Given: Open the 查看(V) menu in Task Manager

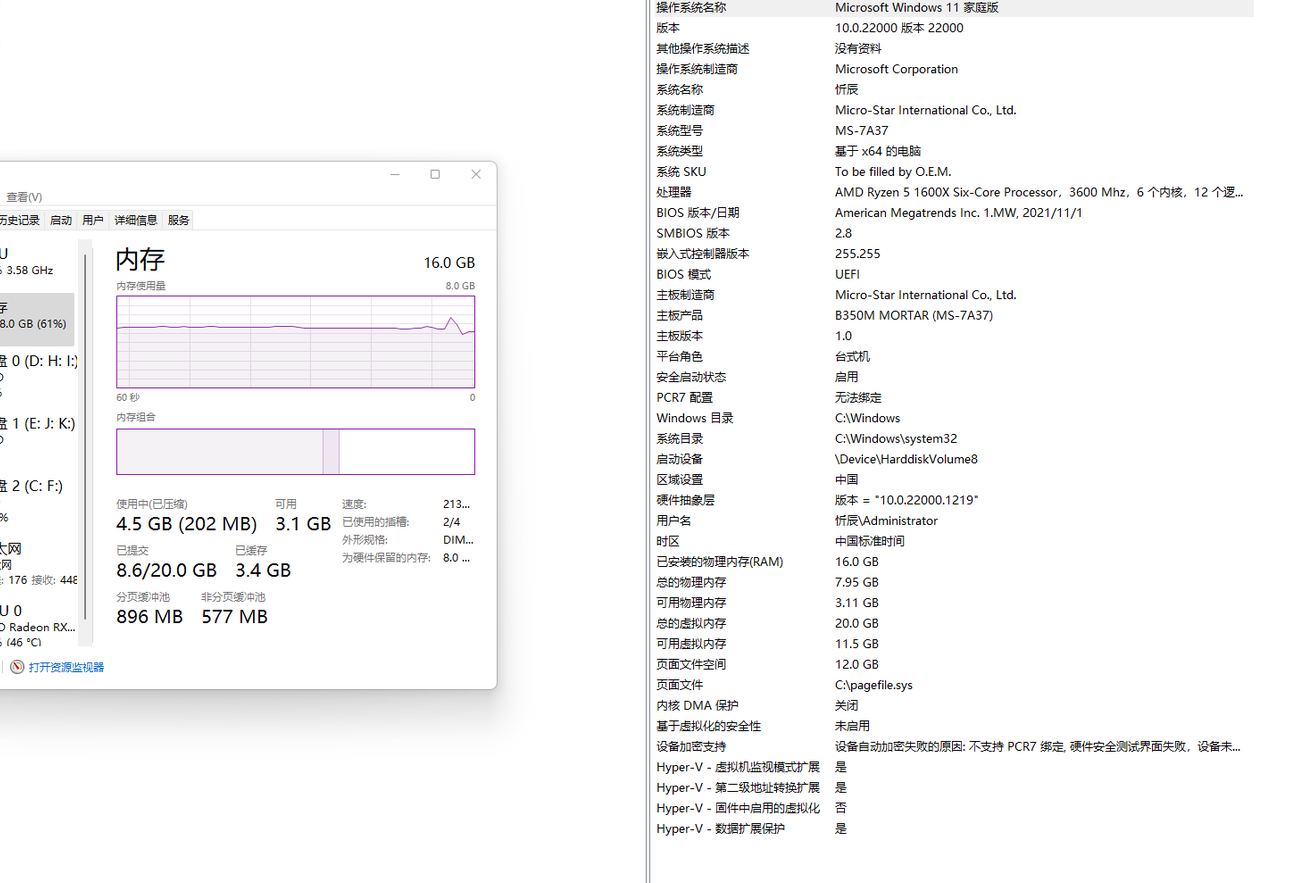Looking at the screenshot, I should click(x=24, y=197).
